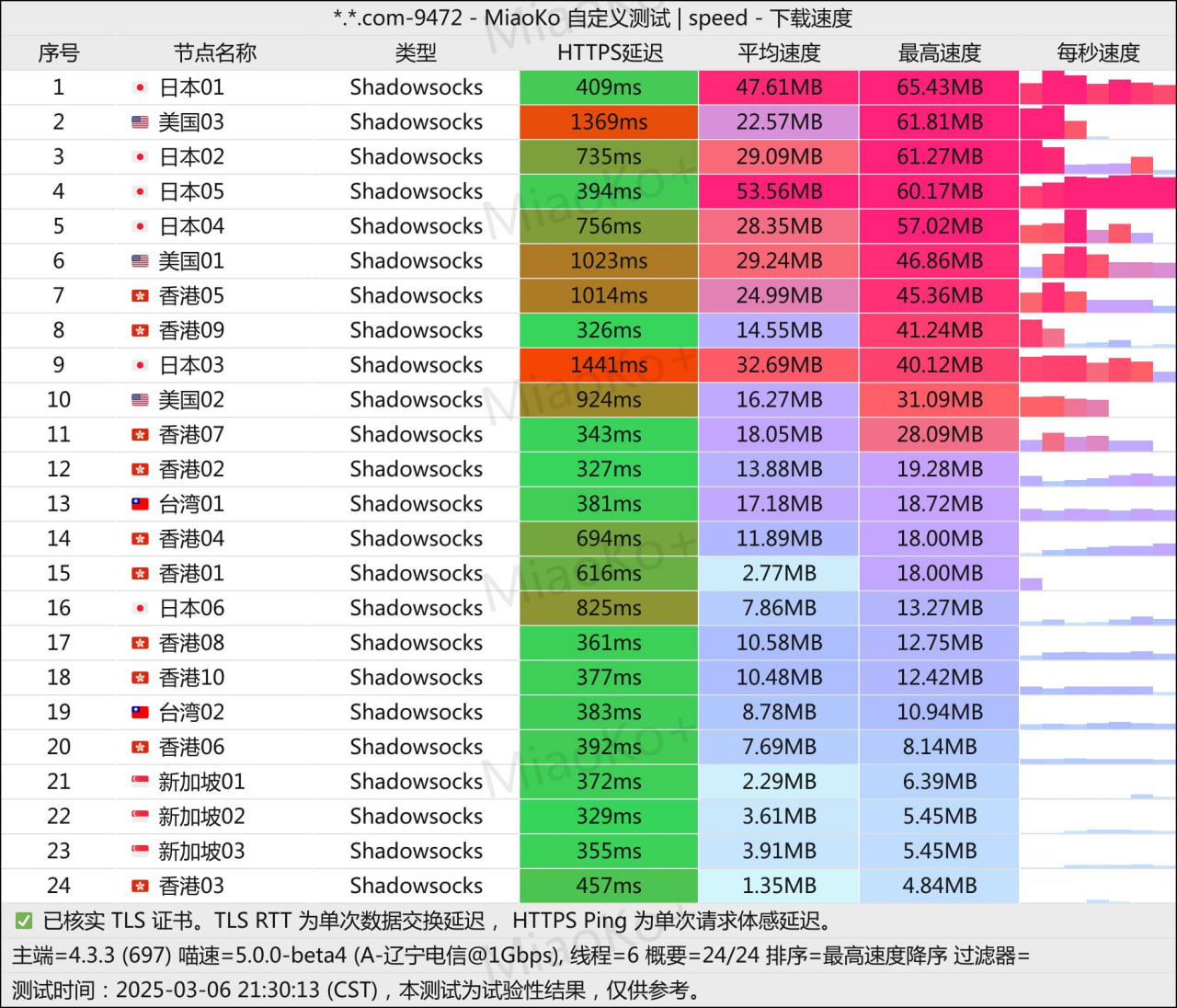
Task: Click the green TLS verified checkmark
Action: pos(24,921)
